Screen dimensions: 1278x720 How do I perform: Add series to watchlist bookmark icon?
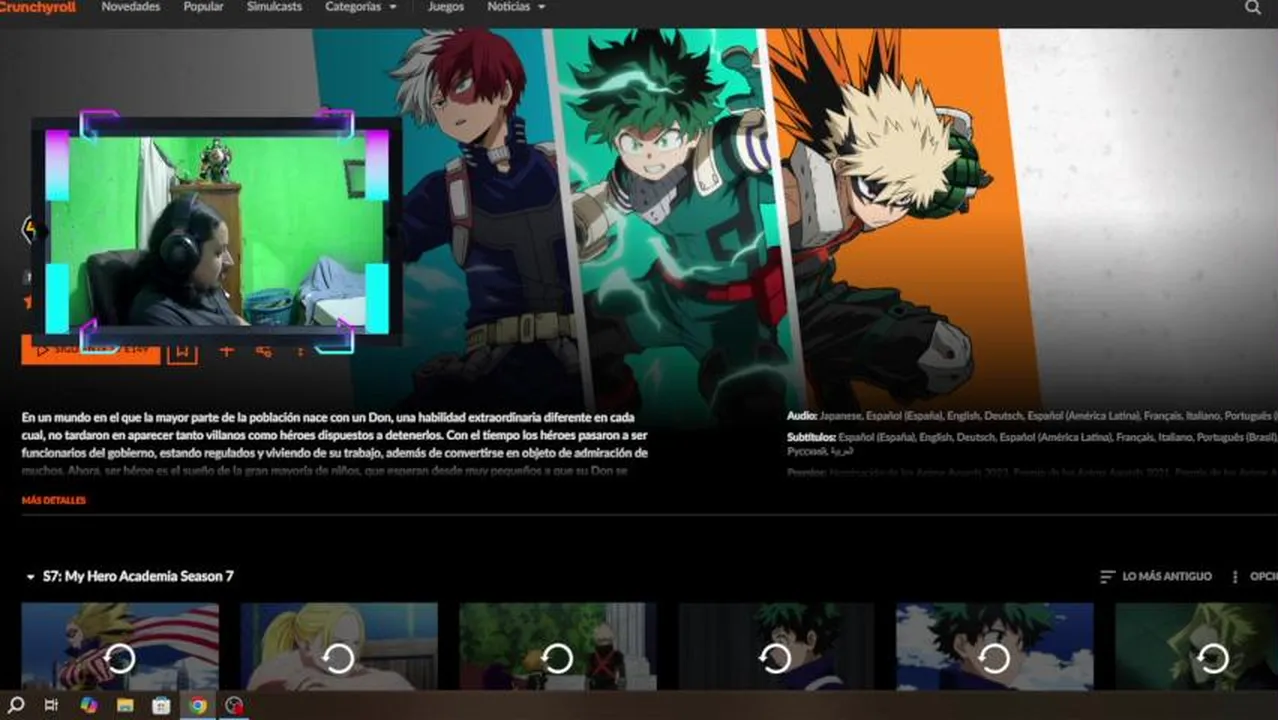click(182, 351)
